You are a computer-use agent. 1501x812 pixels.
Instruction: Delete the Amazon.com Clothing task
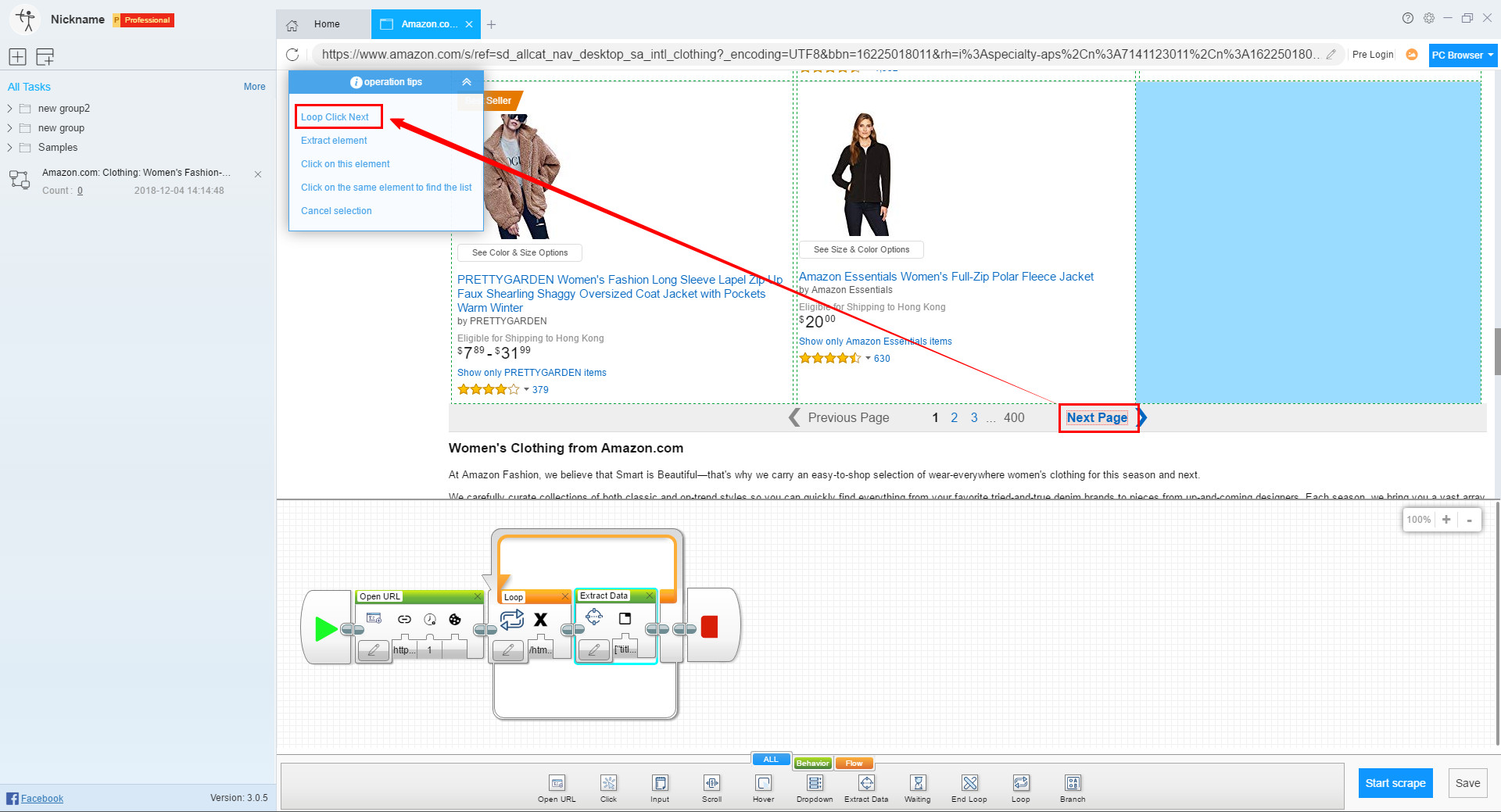[257, 173]
